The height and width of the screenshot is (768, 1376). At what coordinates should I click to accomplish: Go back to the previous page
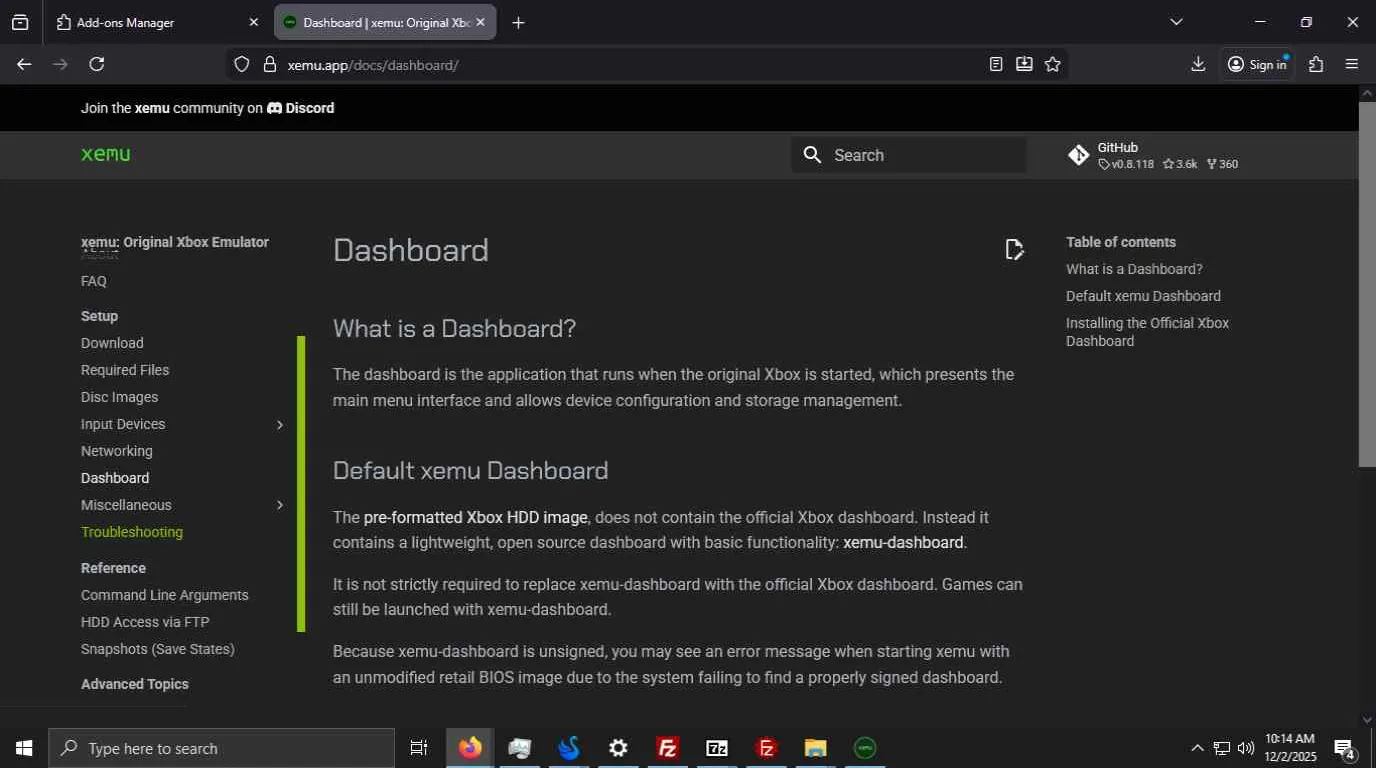coord(24,64)
